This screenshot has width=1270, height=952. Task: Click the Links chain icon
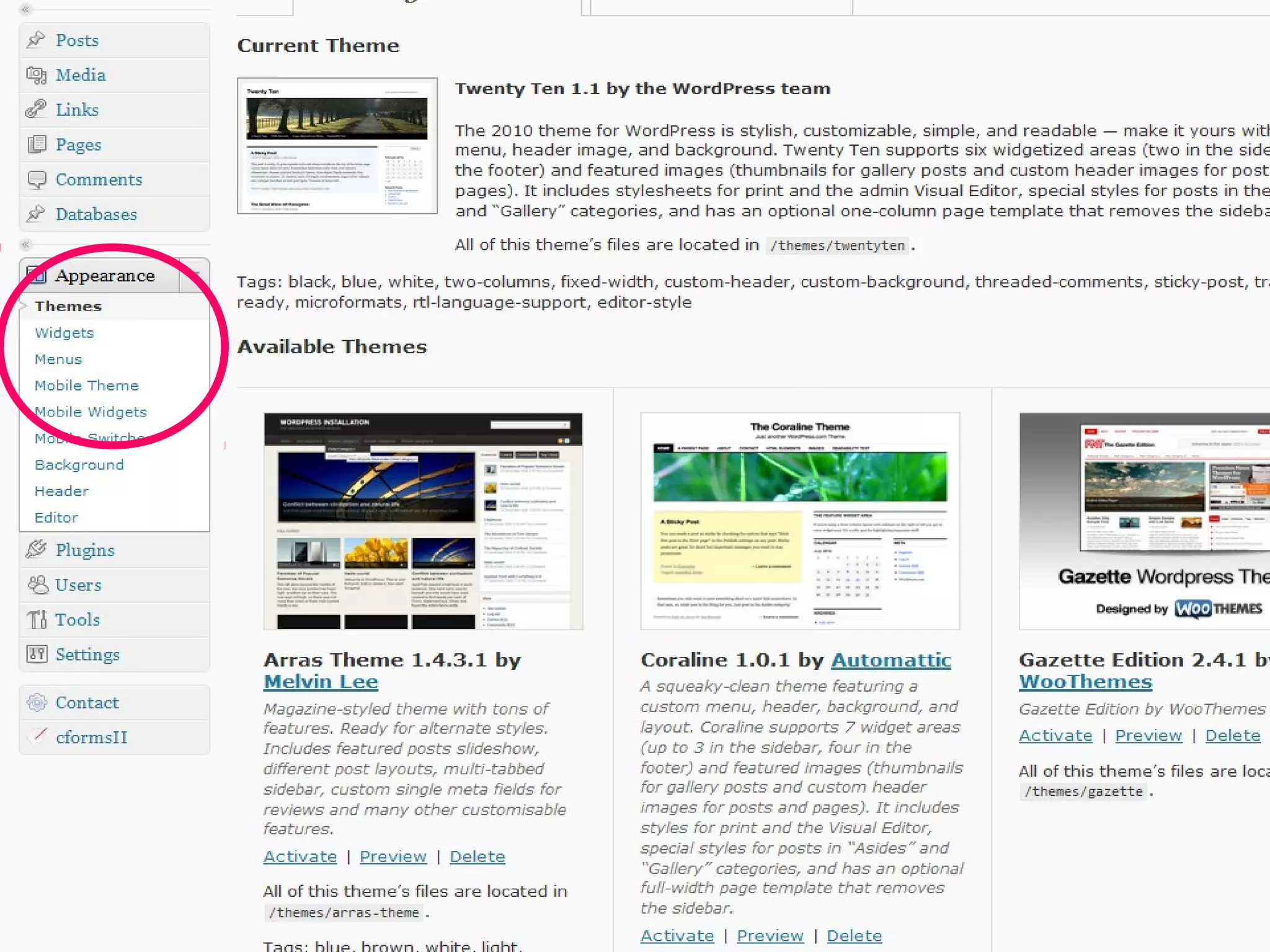point(36,109)
